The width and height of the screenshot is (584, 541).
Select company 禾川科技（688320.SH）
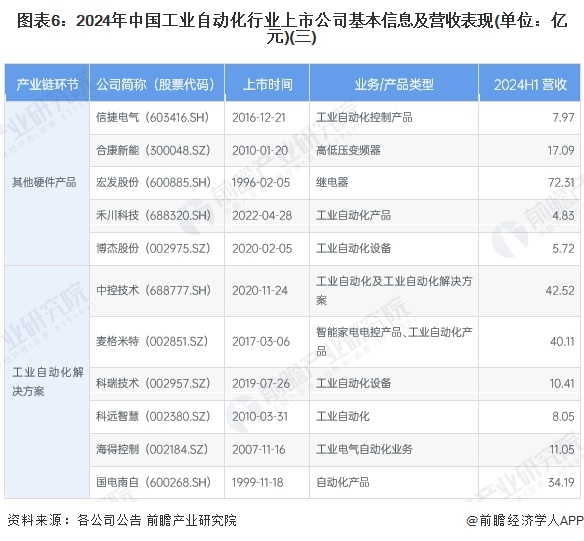pyautogui.click(x=153, y=215)
